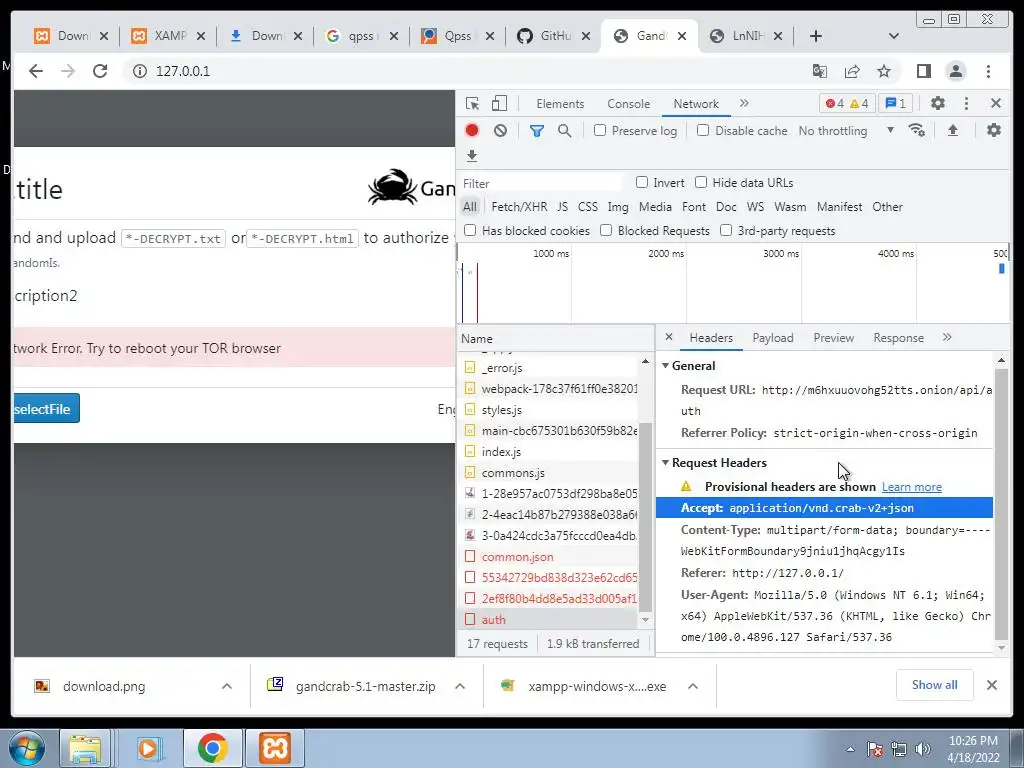Open xampp-windows exe download options arrow
1024x768 pixels.
click(693, 686)
